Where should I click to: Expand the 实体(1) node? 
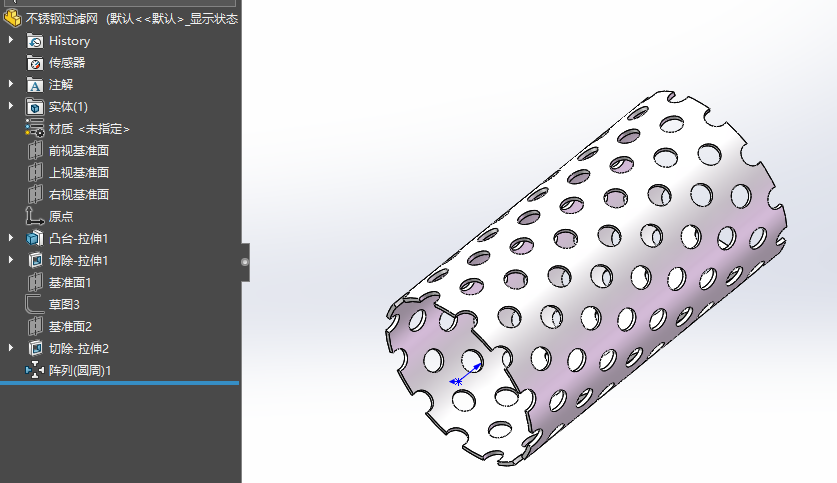11,106
